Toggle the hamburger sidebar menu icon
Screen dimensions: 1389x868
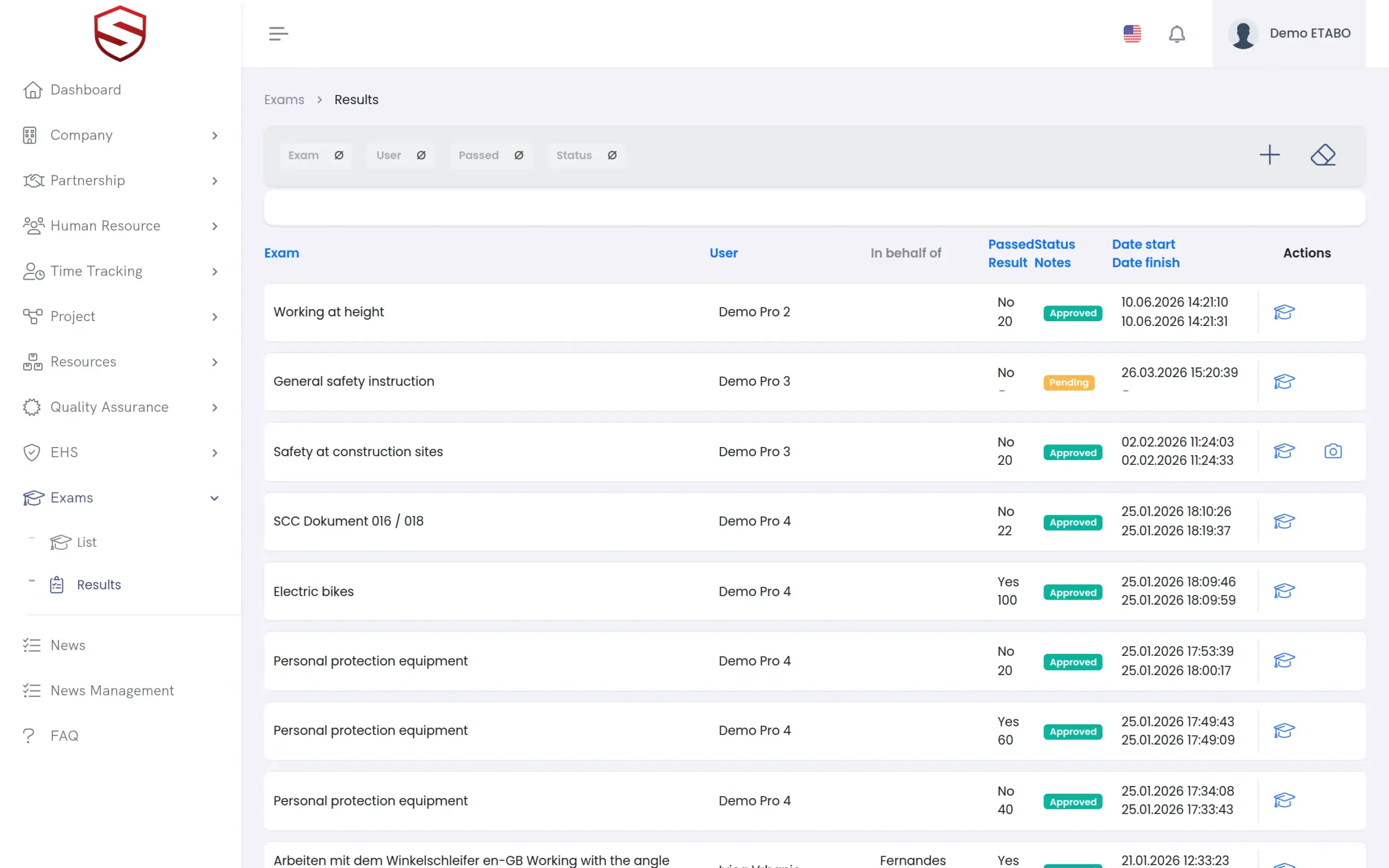click(278, 33)
